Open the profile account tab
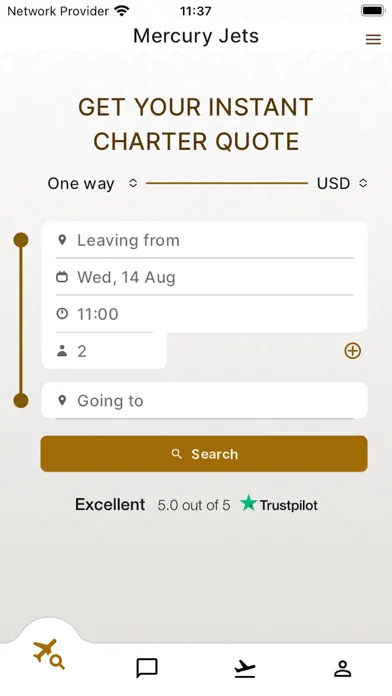 point(342,668)
